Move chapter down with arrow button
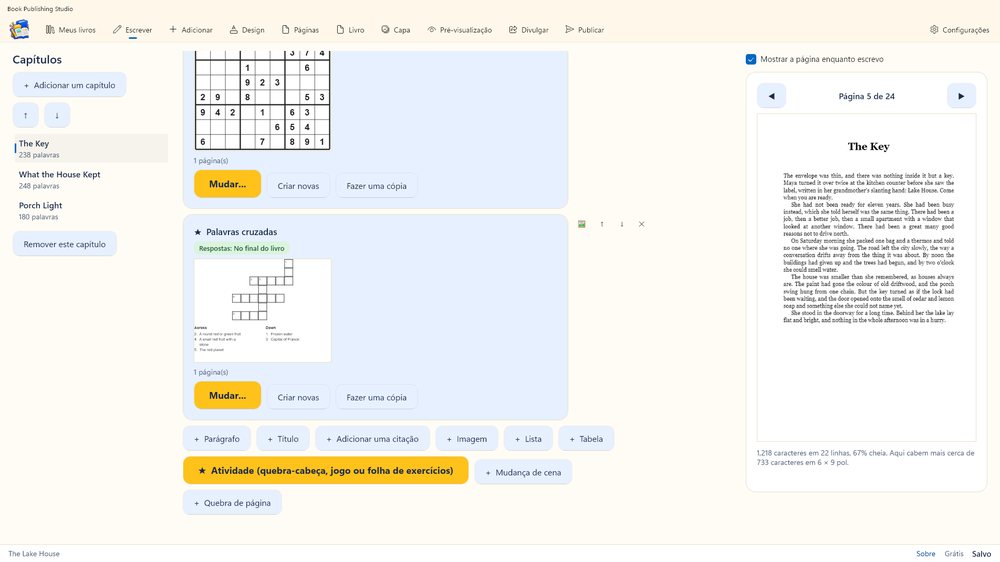Image resolution: width=1000 pixels, height=562 pixels. tap(57, 115)
